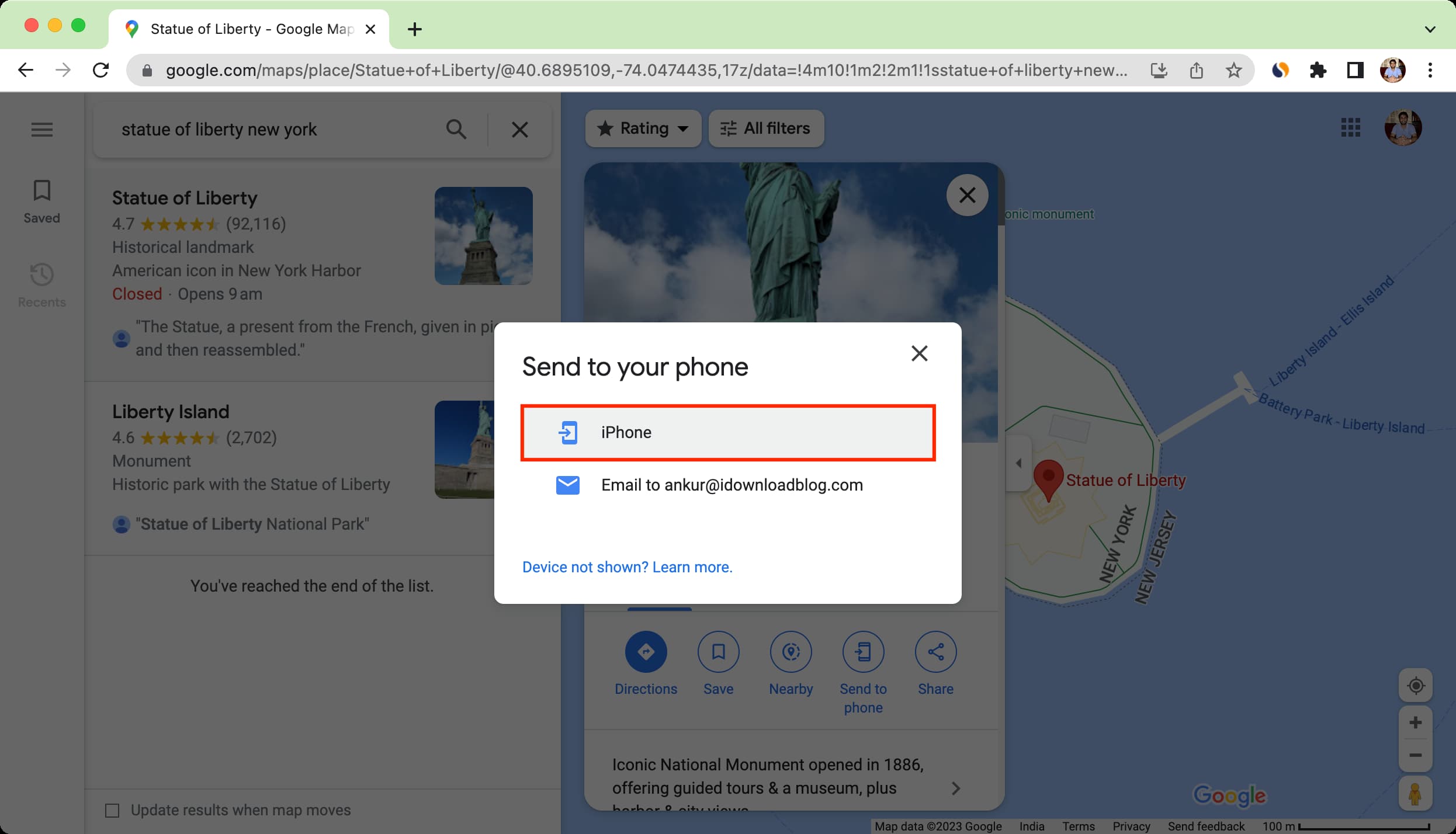Click the Directions icon button
This screenshot has width=1456, height=834.
click(646, 652)
